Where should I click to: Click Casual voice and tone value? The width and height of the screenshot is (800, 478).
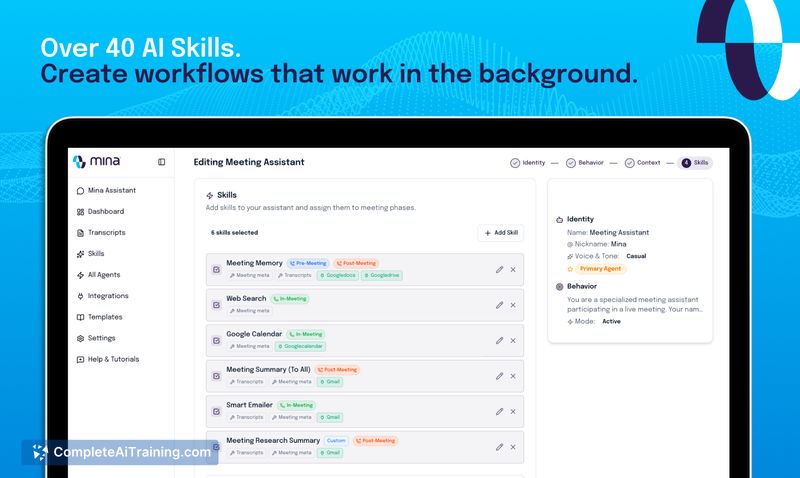(x=636, y=256)
